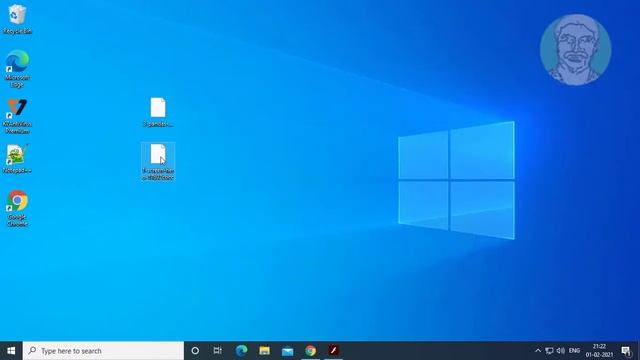Viewport: 640px width, 360px height.
Task: Click the Show desktop strip at the taskbar's end
Action: 638,351
